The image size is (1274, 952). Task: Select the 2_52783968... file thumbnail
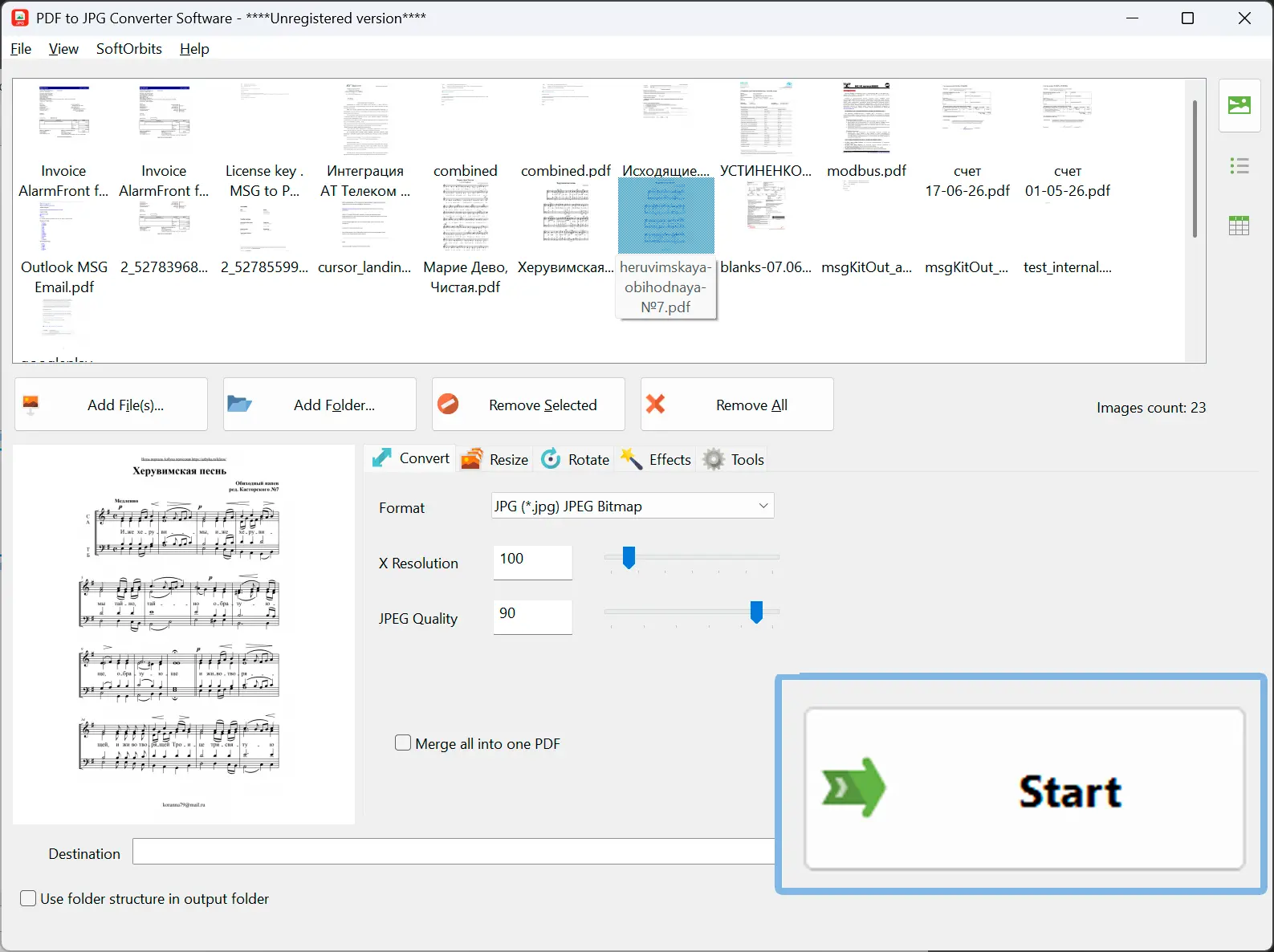(164, 238)
